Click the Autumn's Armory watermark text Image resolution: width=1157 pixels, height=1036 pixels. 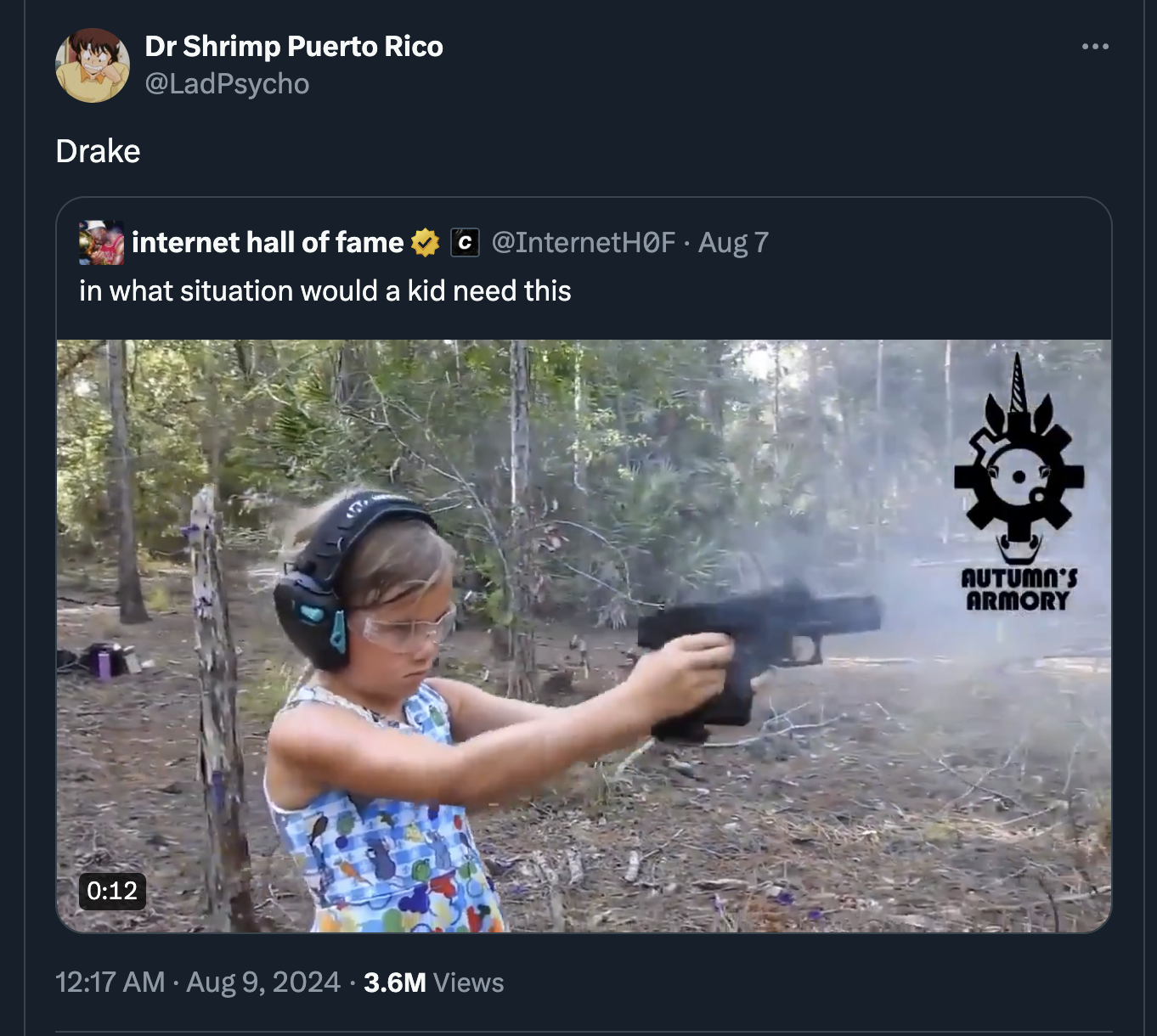coord(1018,590)
